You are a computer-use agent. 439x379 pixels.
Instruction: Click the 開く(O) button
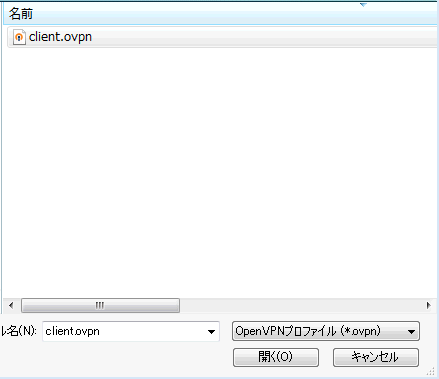(x=276, y=357)
